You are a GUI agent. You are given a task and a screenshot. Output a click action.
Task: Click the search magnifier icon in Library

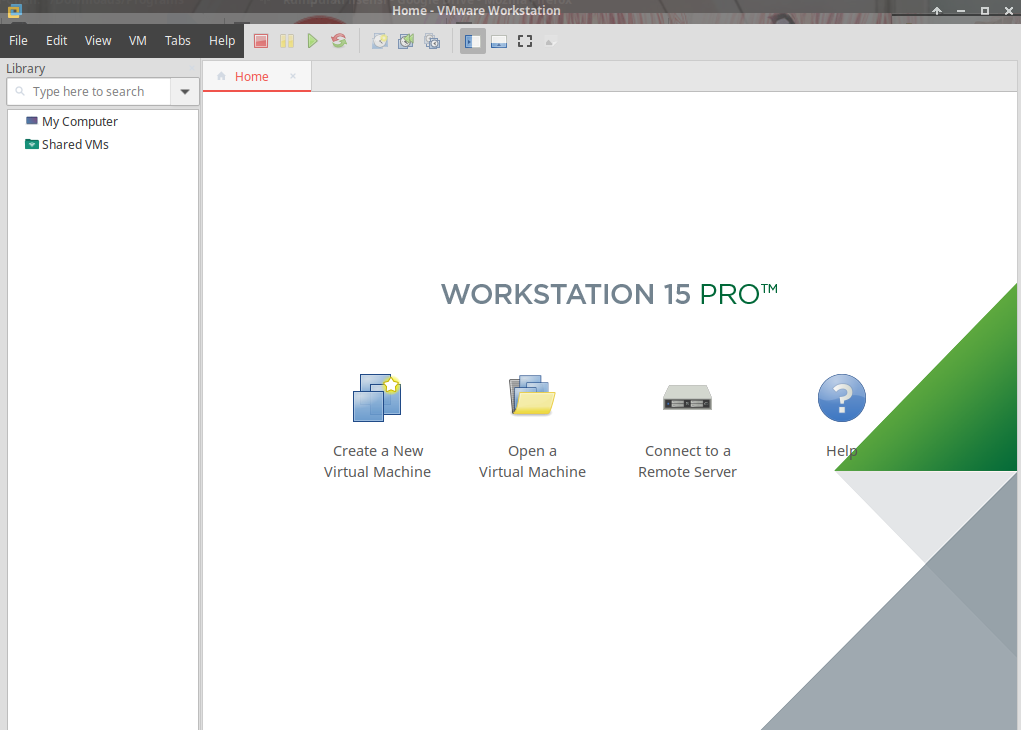pos(20,91)
